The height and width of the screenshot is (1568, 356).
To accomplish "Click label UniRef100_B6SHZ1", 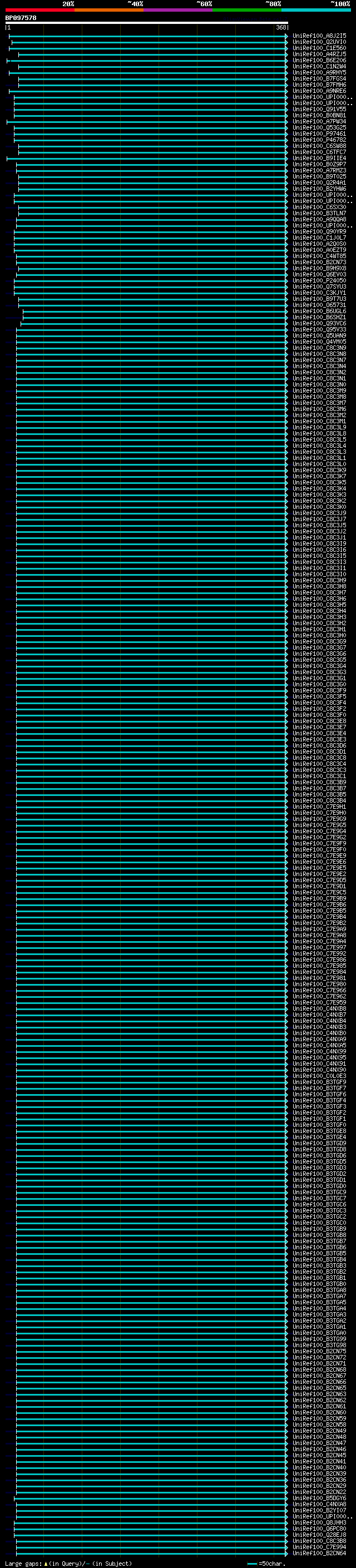I will click(x=319, y=317).
